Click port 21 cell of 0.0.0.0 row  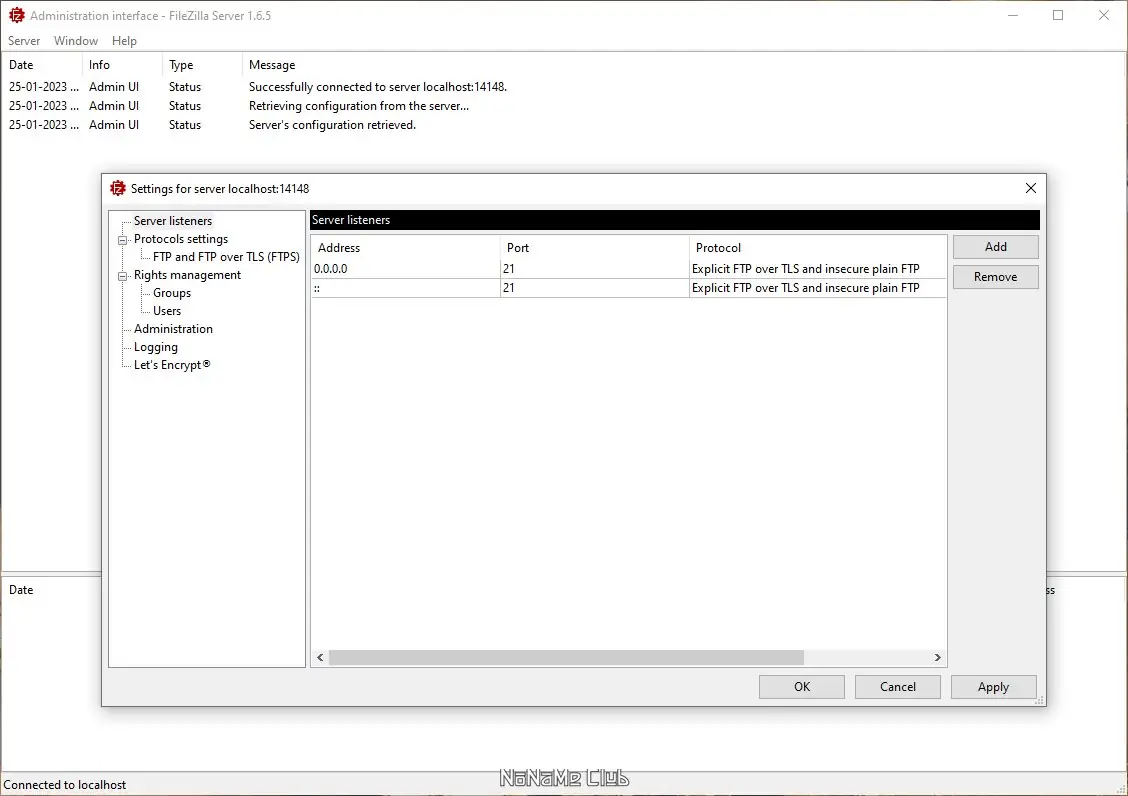[594, 269]
